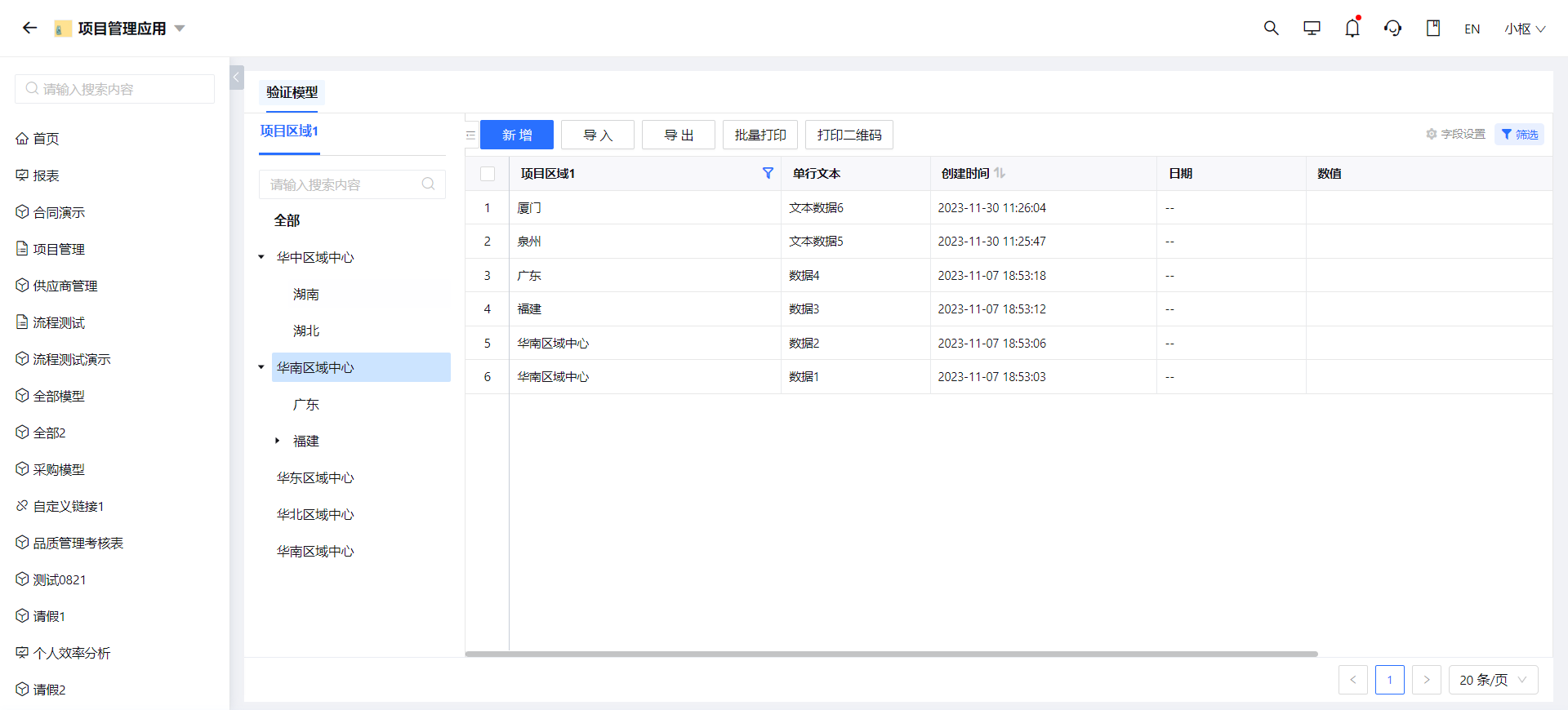Viewport: 1568px width, 710px height.
Task: Click the top search magnifier icon
Action: 1272,28
